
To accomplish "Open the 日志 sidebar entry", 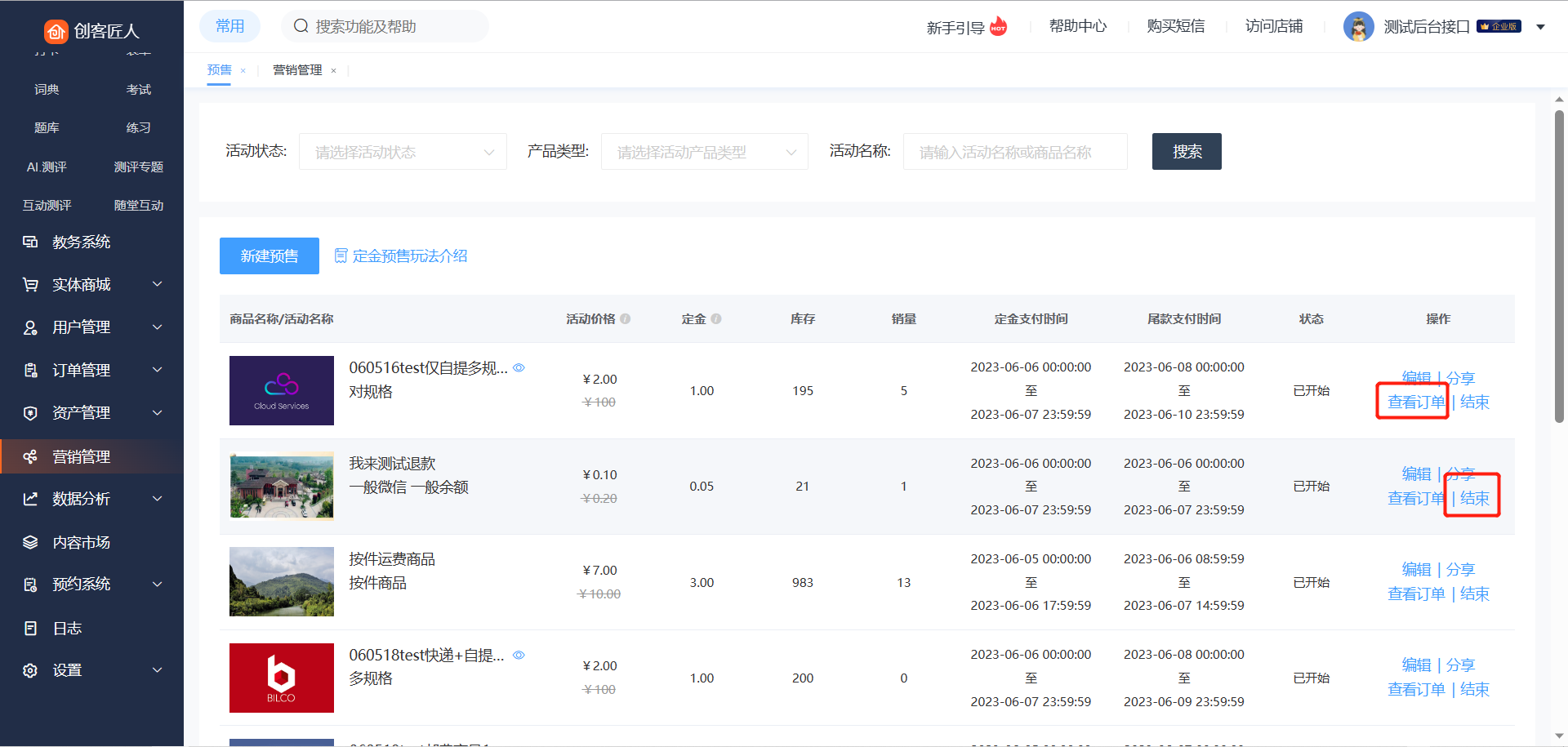I will pos(67,628).
